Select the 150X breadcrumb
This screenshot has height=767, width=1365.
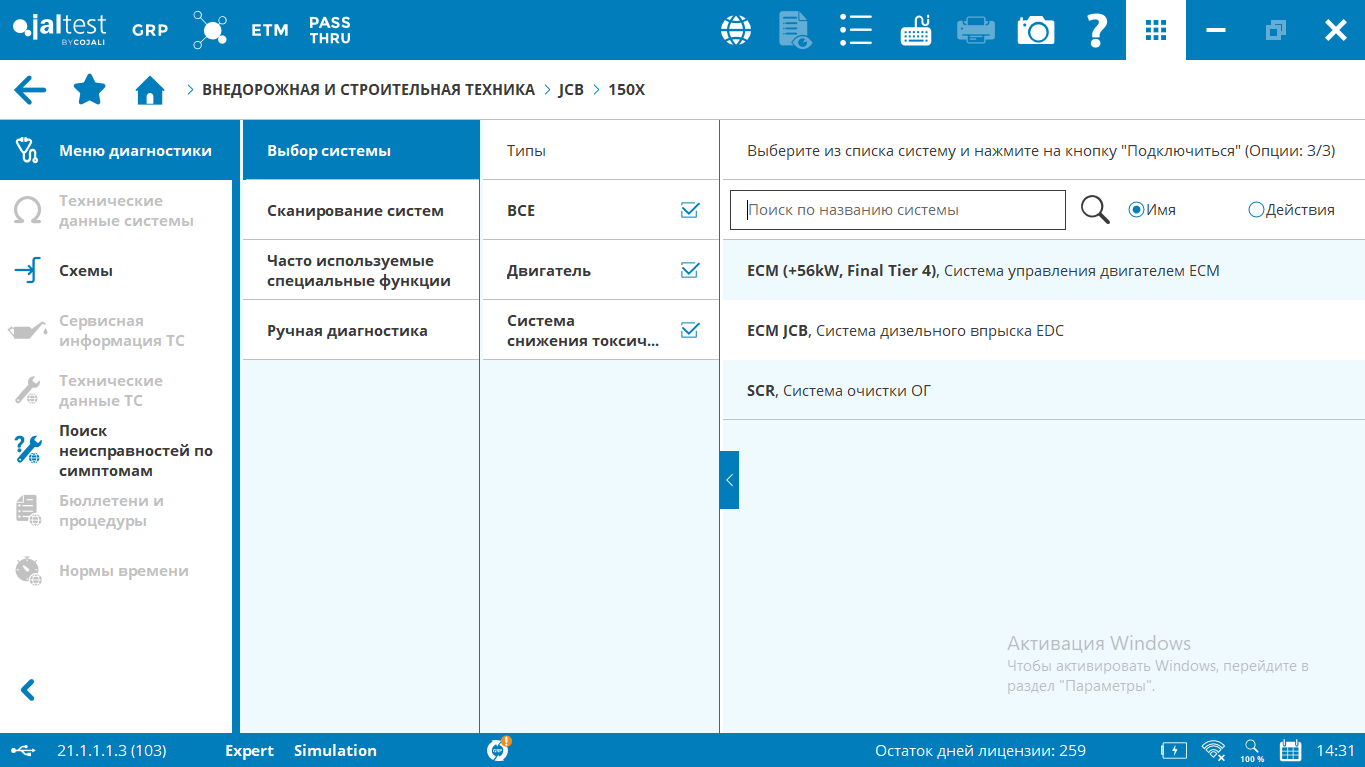[x=627, y=90]
